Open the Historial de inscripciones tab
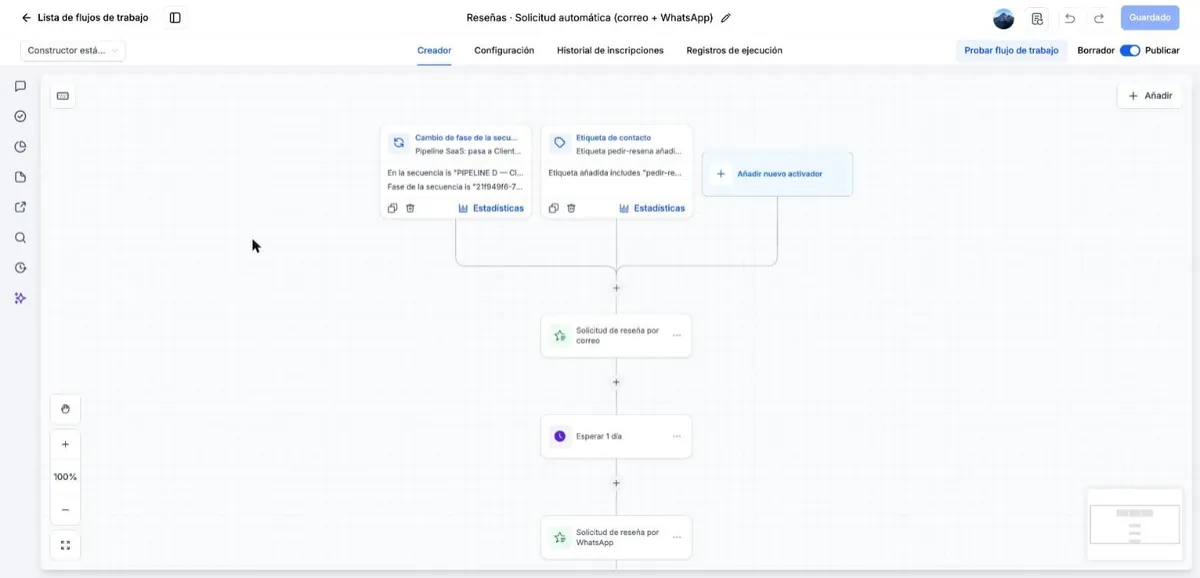This screenshot has height=578, width=1200. (x=610, y=50)
